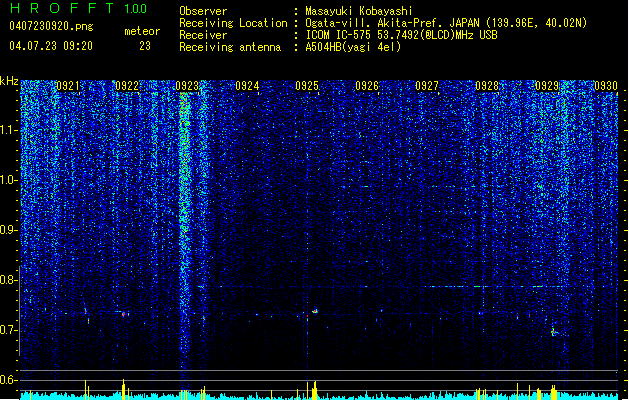Screen dimensions: 629x400
Task: Click the 'Receiving antenna' label
Action: click(230, 47)
